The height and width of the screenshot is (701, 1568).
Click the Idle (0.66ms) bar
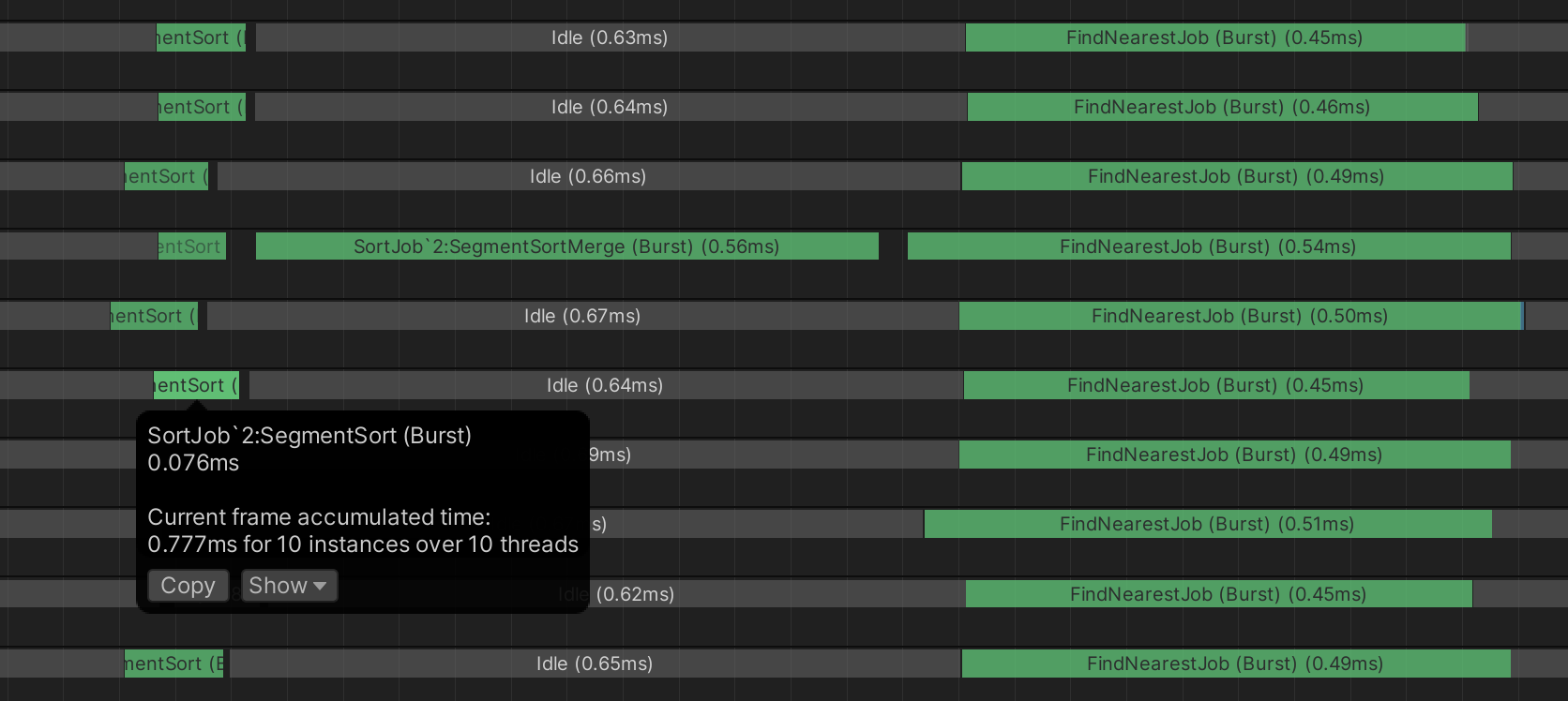[x=588, y=176]
